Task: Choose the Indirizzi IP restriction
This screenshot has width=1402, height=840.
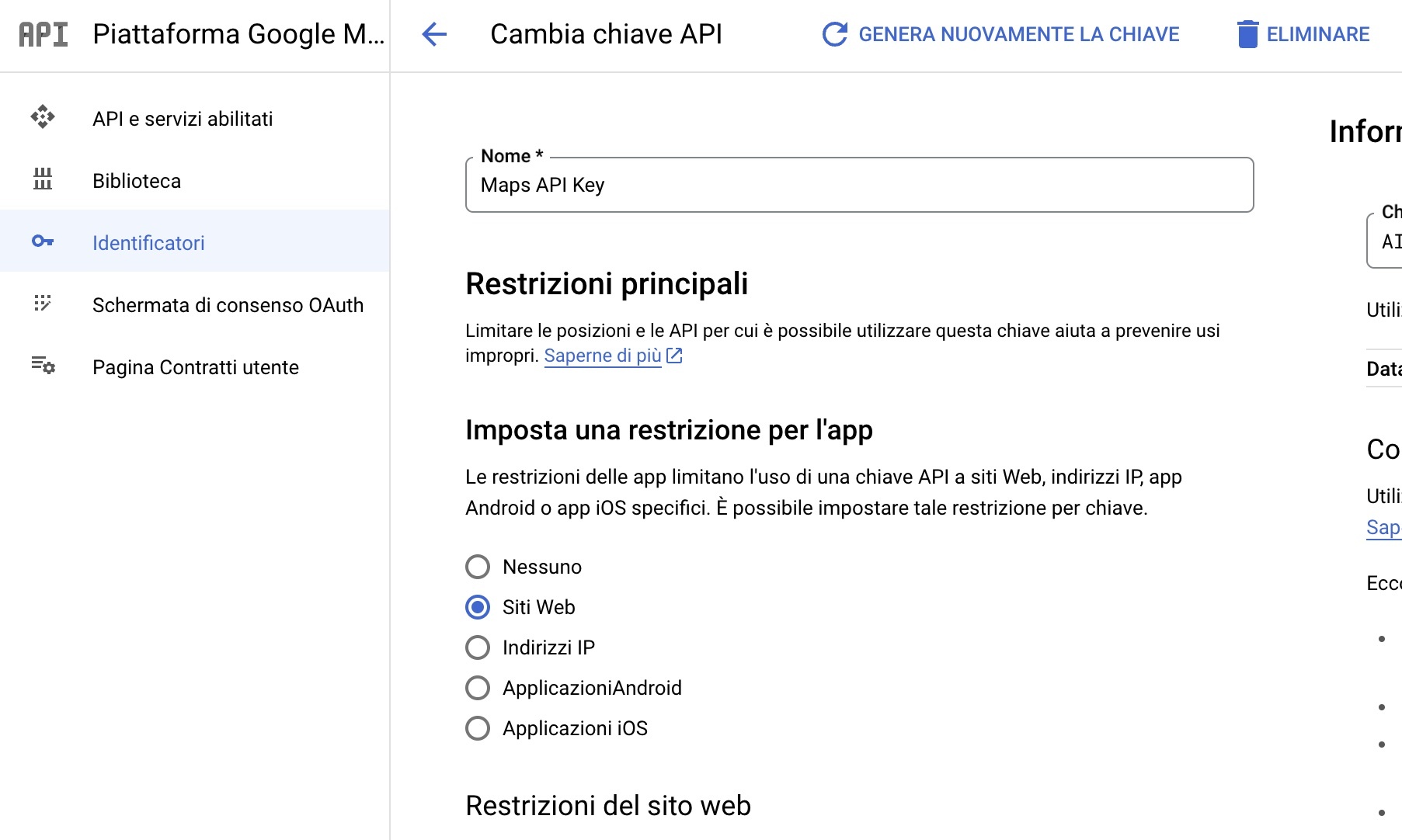Action: [x=477, y=647]
